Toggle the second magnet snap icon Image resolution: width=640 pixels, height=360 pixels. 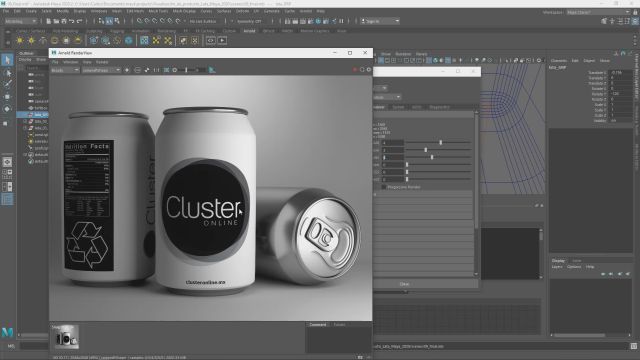pos(147,21)
